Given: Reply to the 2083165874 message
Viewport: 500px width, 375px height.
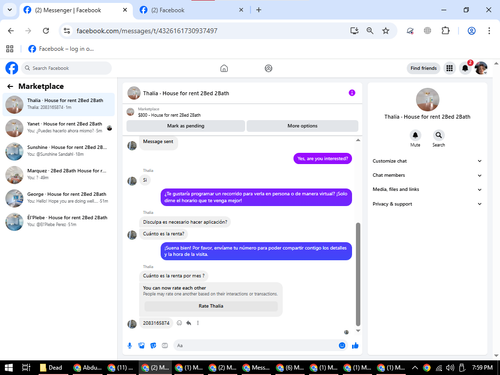Looking at the screenshot, I should pos(189,323).
